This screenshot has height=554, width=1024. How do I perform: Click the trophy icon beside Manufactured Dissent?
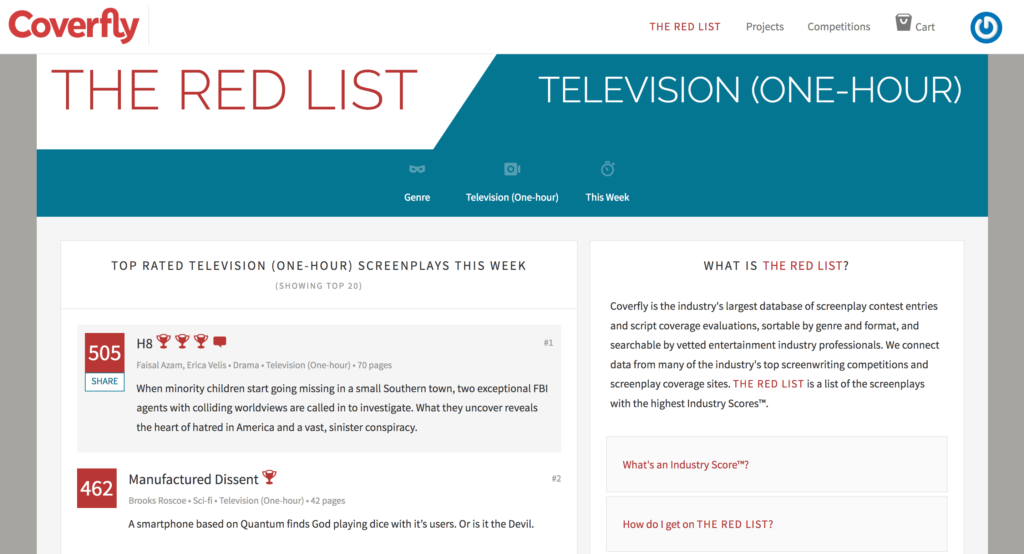269,477
